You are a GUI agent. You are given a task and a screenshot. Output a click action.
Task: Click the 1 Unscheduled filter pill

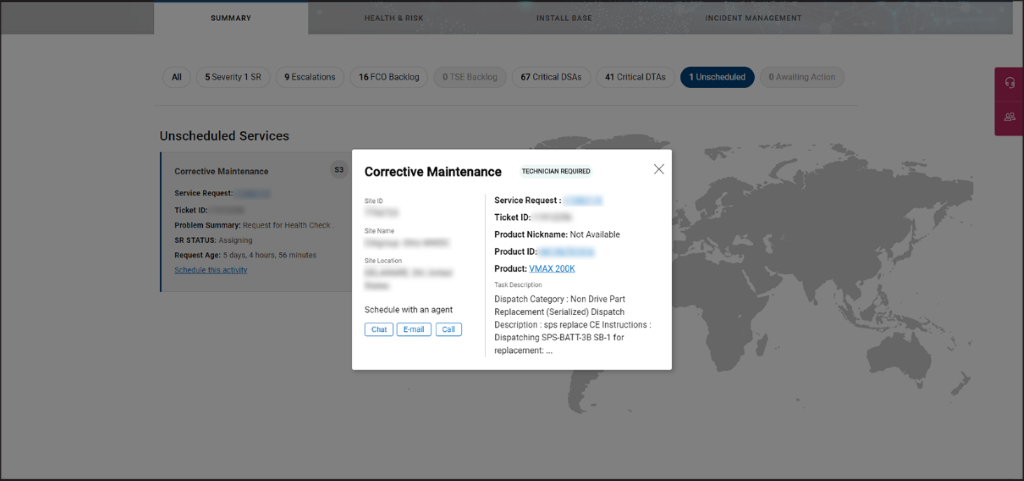coord(717,77)
